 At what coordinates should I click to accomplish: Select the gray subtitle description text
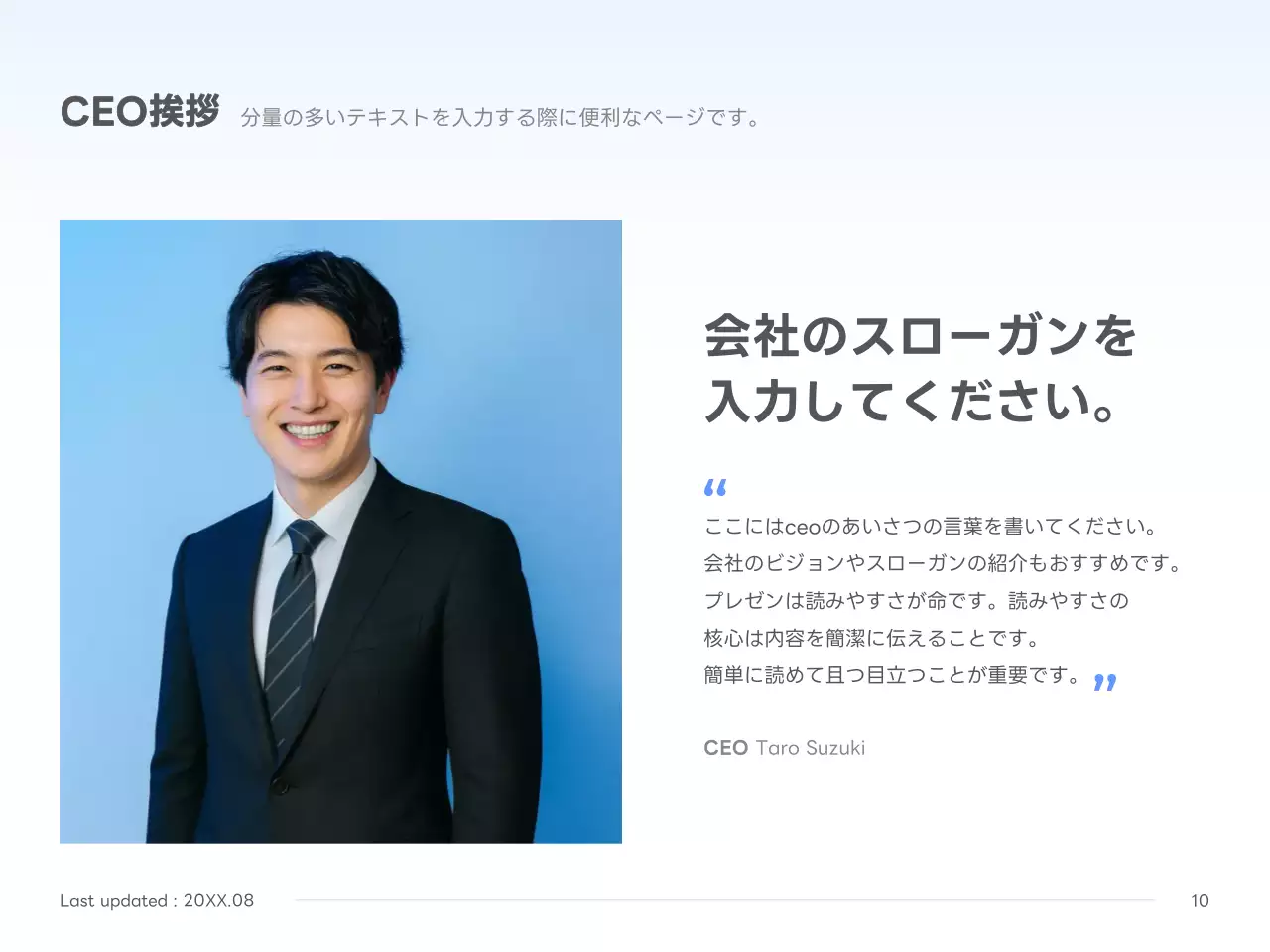pyautogui.click(x=500, y=115)
